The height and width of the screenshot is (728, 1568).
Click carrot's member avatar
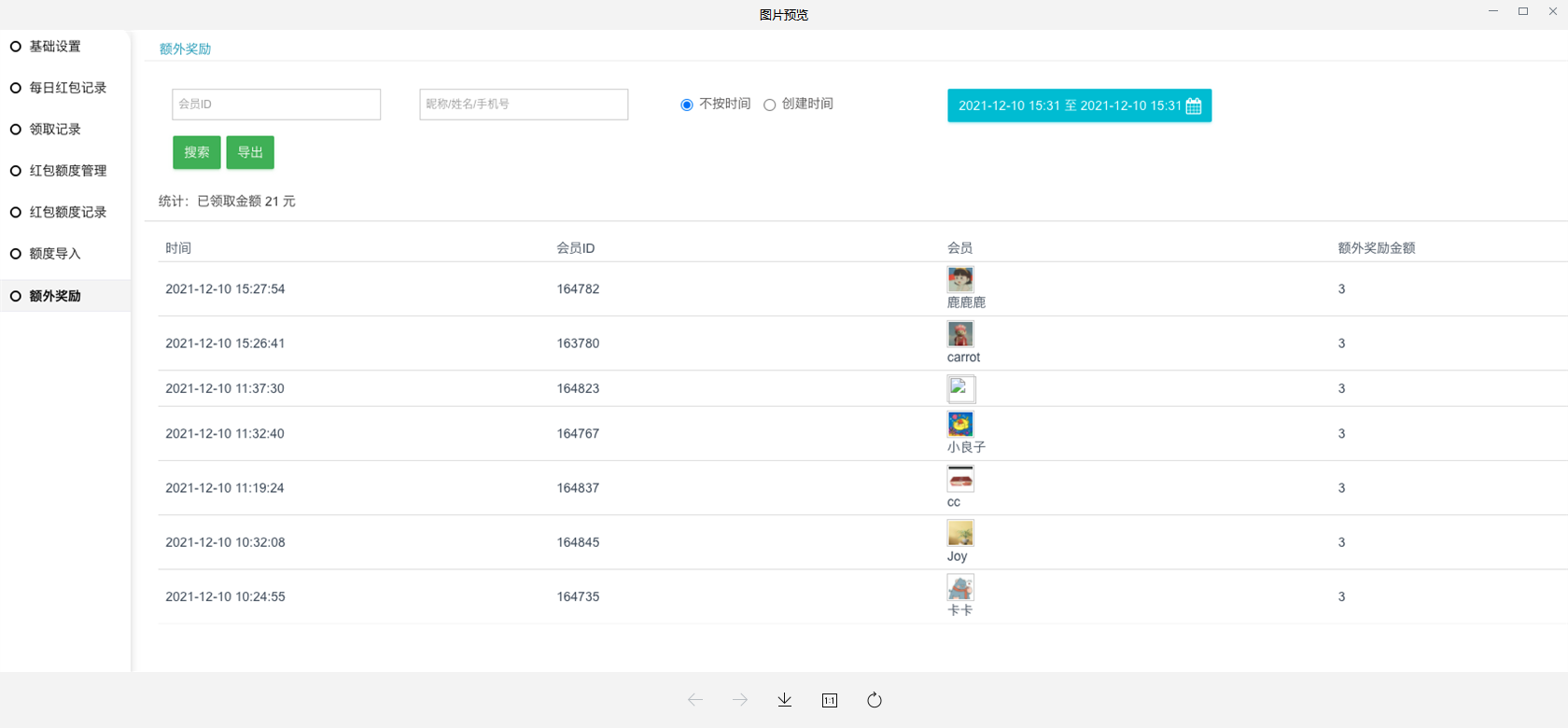tap(960, 333)
